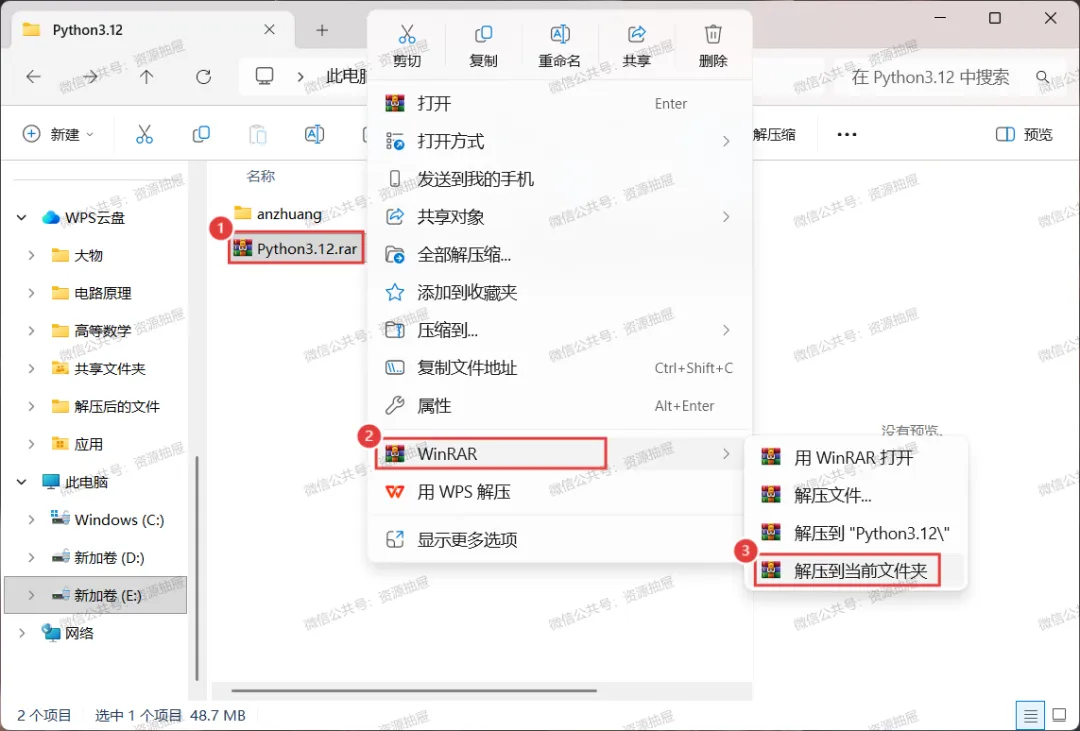Viewport: 1080px width, 731px height.
Task: Click the Share icon in context menu
Action: click(x=636, y=34)
